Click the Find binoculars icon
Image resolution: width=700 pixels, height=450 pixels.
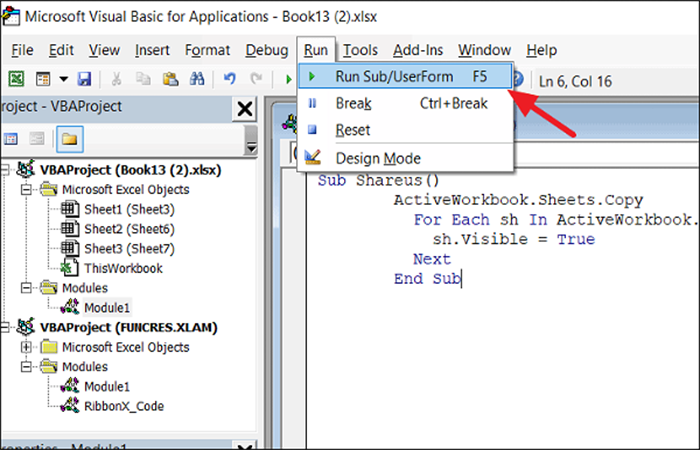[x=197, y=79]
